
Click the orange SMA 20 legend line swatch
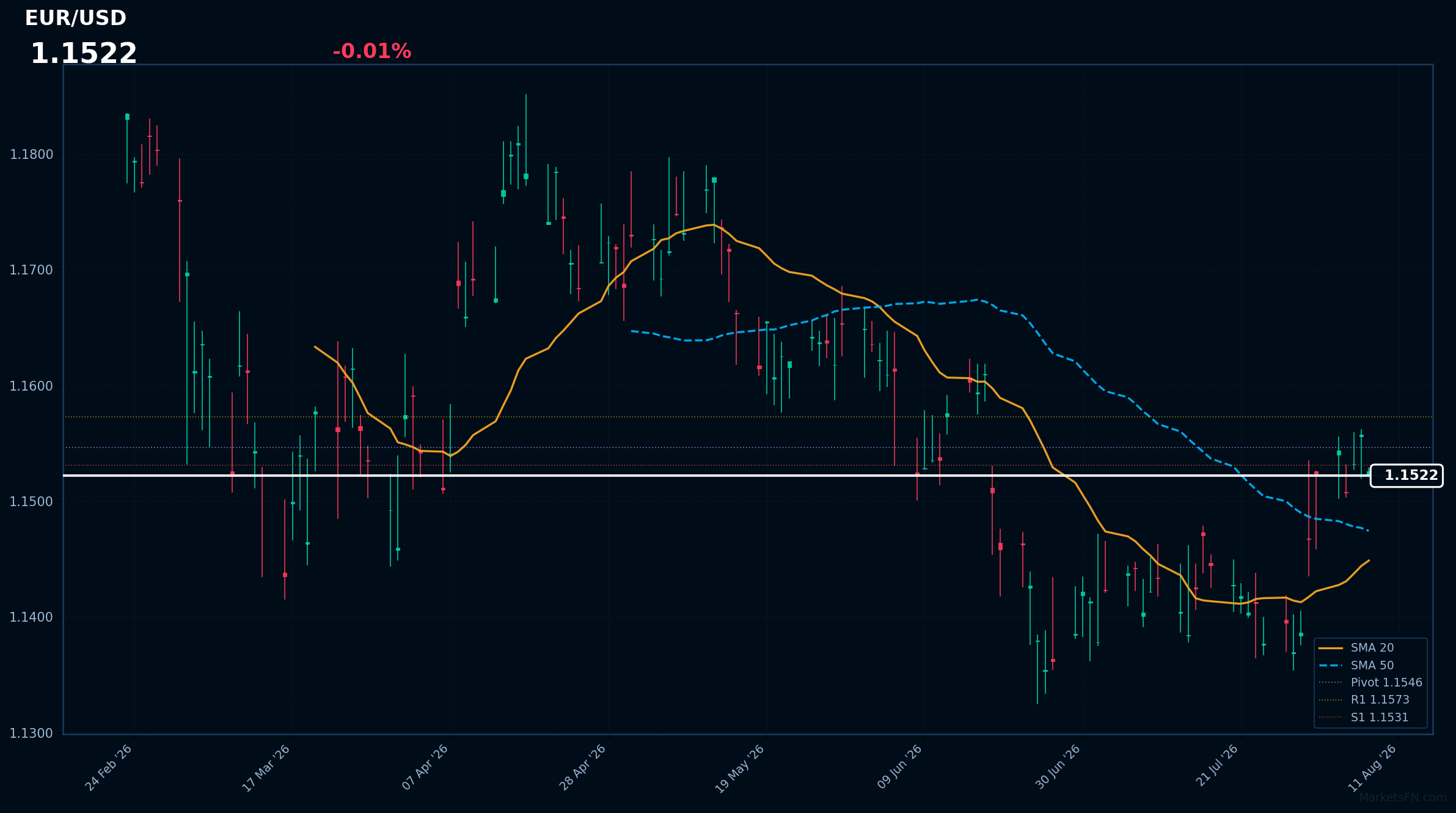point(1331,648)
